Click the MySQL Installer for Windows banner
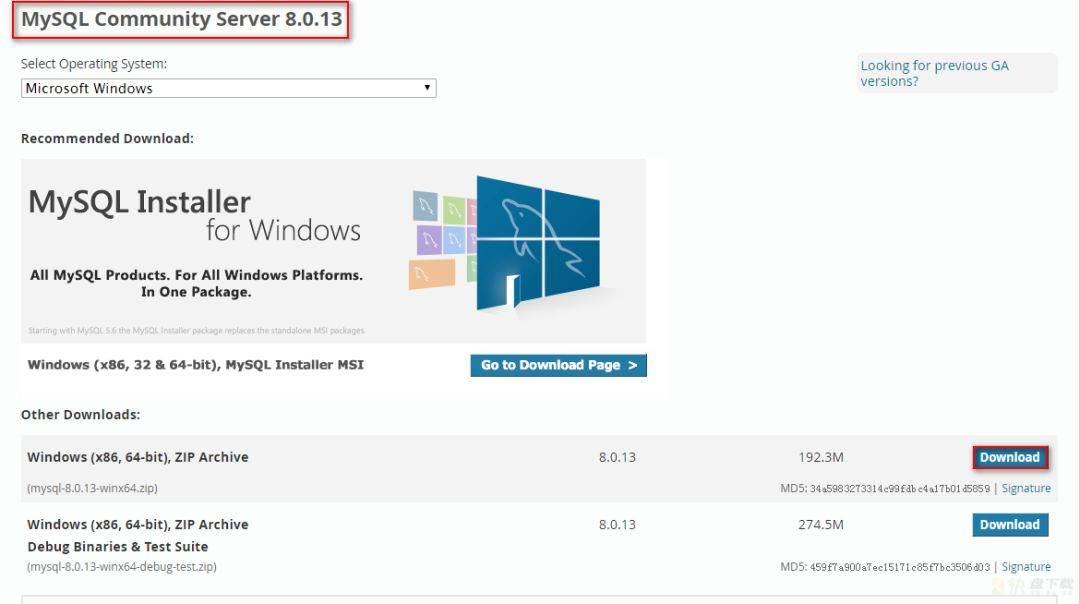The image size is (1080, 604). pyautogui.click(x=333, y=251)
